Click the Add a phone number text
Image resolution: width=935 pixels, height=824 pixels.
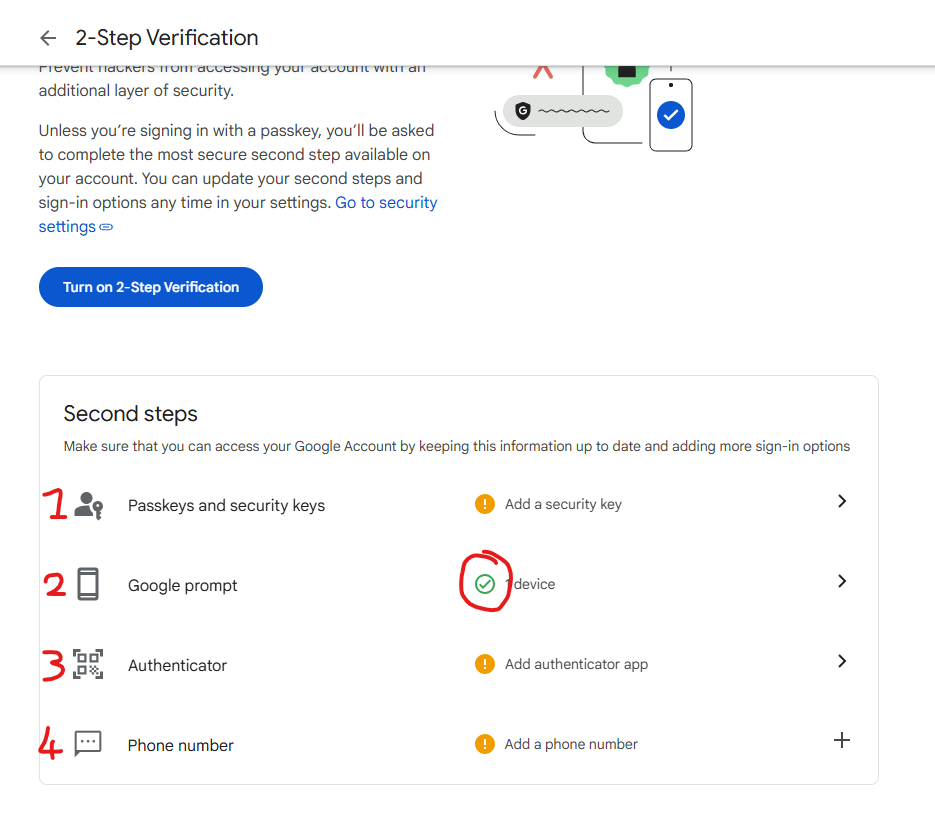(571, 744)
